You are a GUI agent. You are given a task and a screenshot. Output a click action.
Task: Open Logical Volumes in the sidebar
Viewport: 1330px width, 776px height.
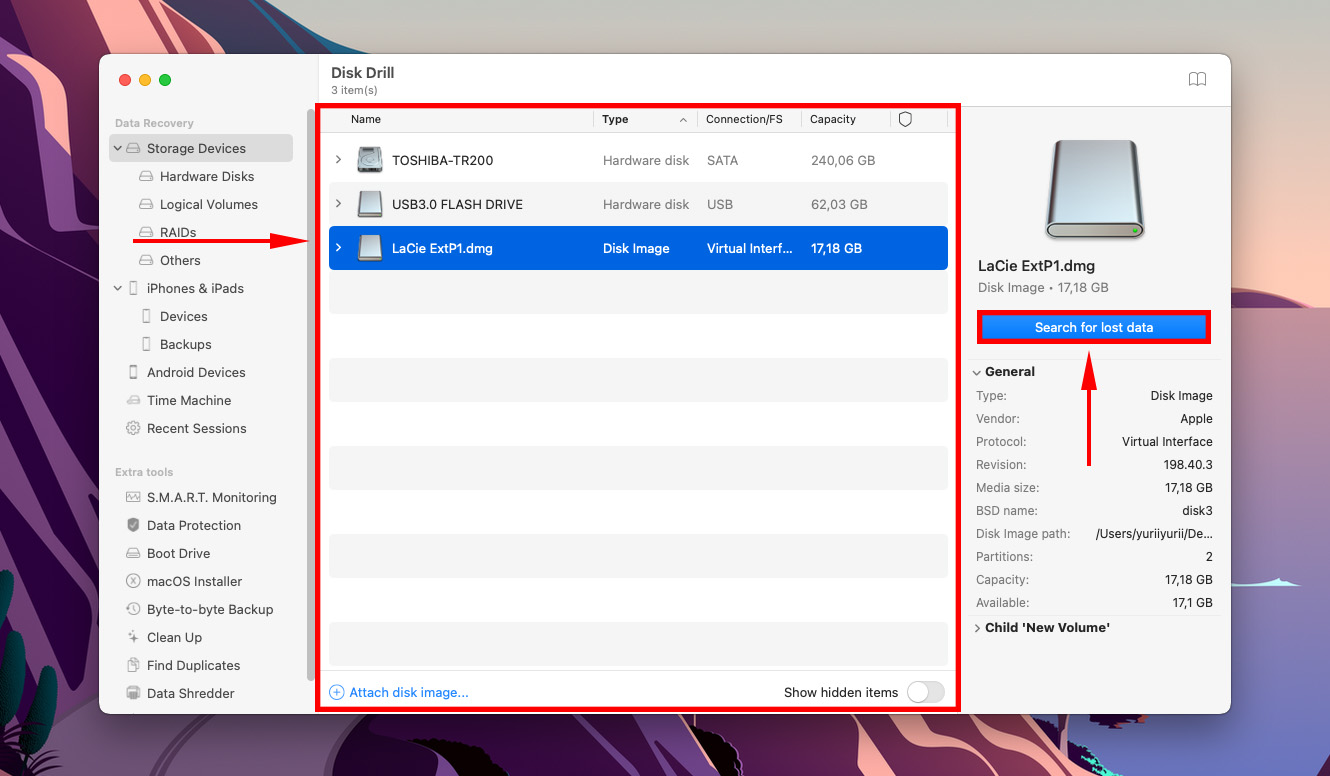coord(209,204)
